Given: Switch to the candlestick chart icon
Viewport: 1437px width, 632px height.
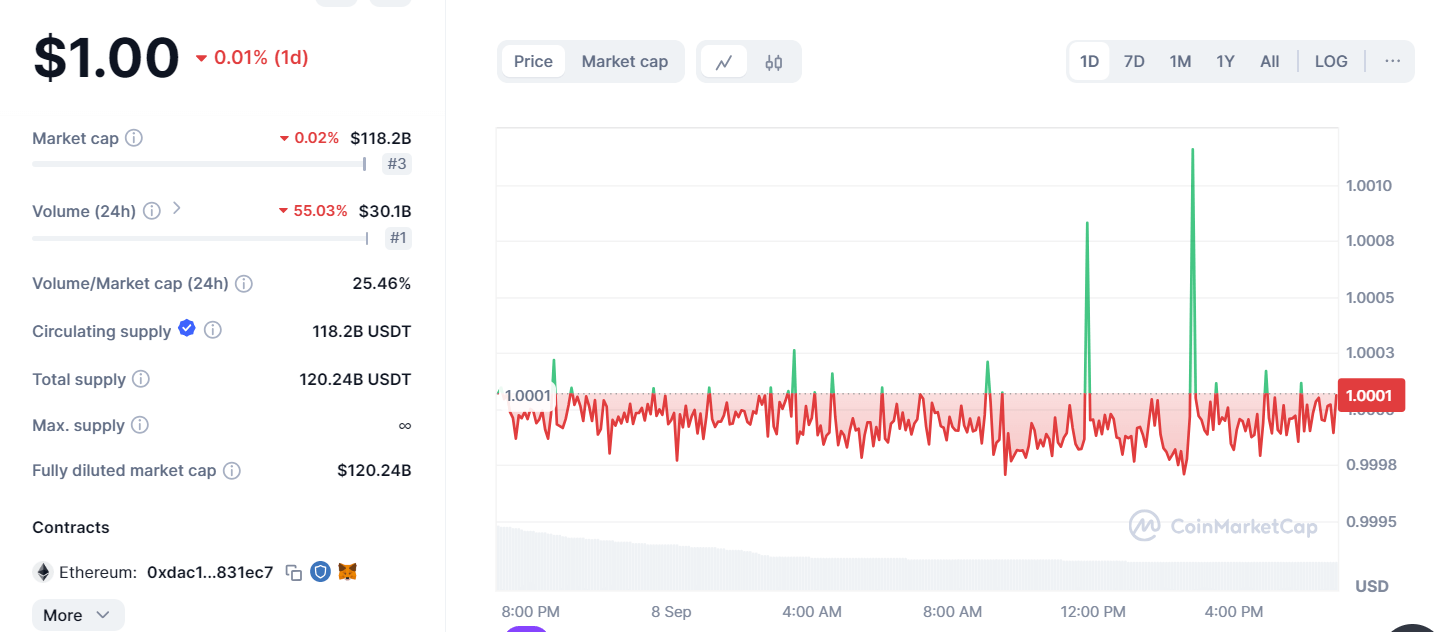Looking at the screenshot, I should (x=773, y=62).
